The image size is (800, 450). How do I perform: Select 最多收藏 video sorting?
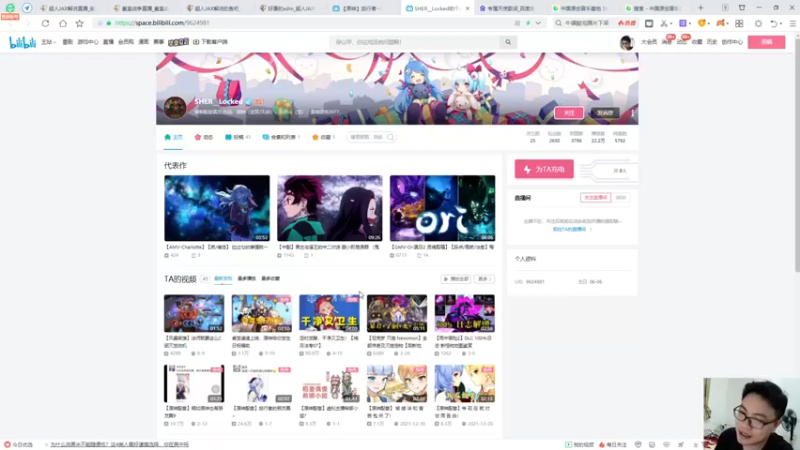coord(270,279)
